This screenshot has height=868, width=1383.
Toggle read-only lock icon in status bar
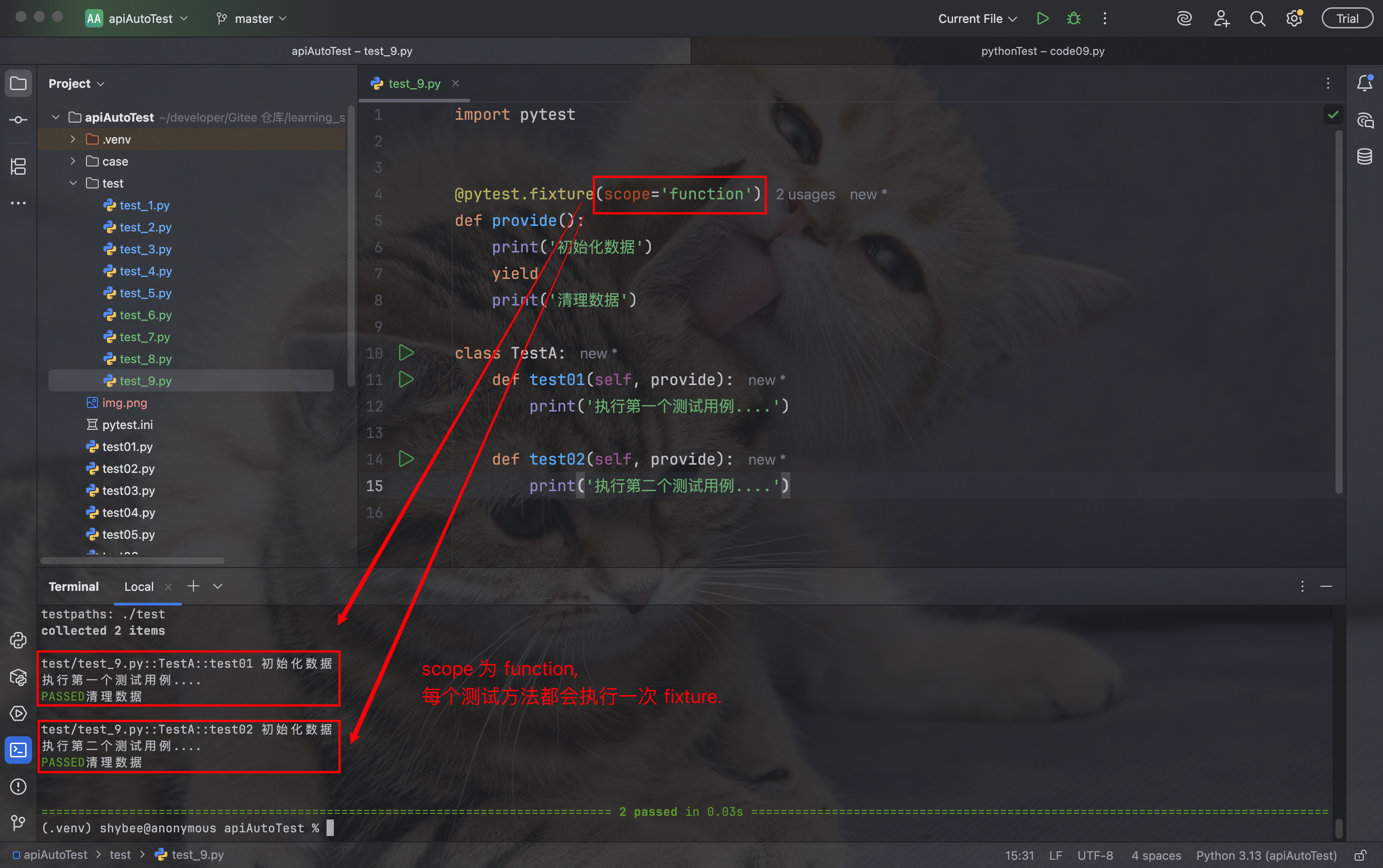[1360, 855]
